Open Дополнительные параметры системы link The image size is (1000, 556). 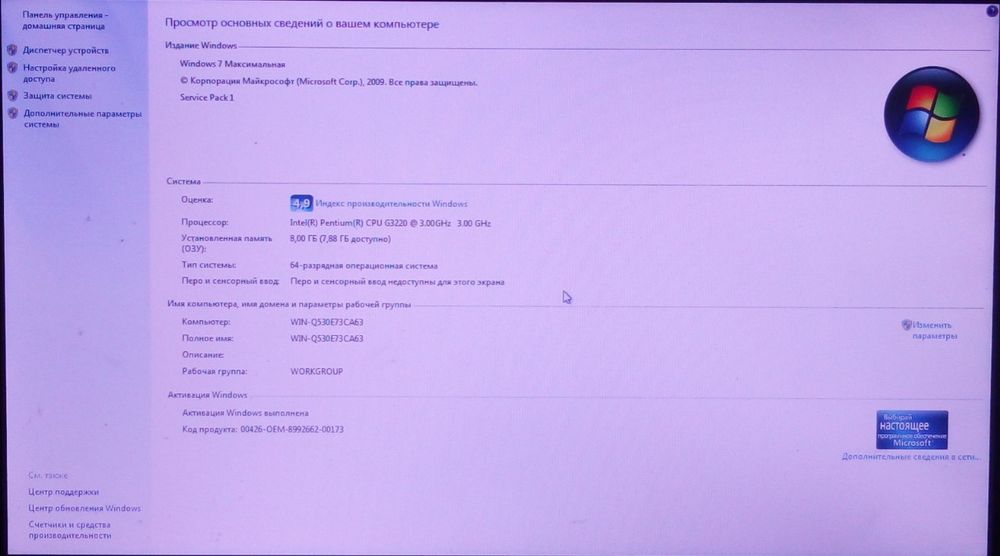click(x=82, y=119)
